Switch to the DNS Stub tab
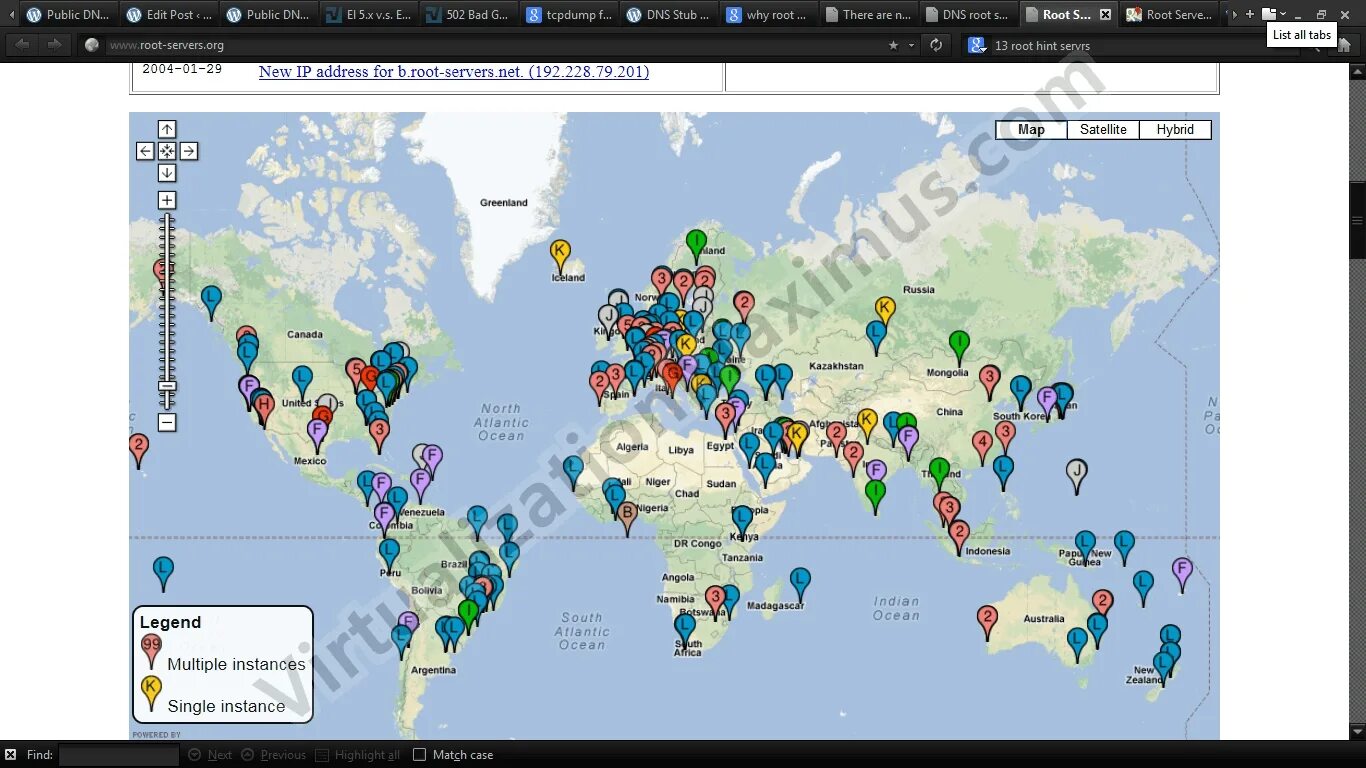Image resolution: width=1366 pixels, height=768 pixels. tap(669, 15)
